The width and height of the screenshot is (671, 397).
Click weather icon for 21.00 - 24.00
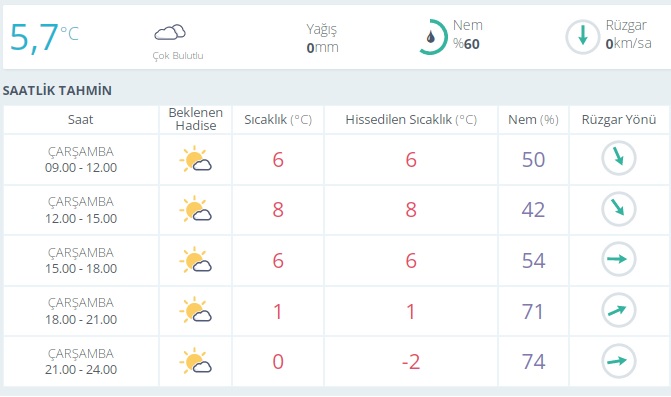196,361
